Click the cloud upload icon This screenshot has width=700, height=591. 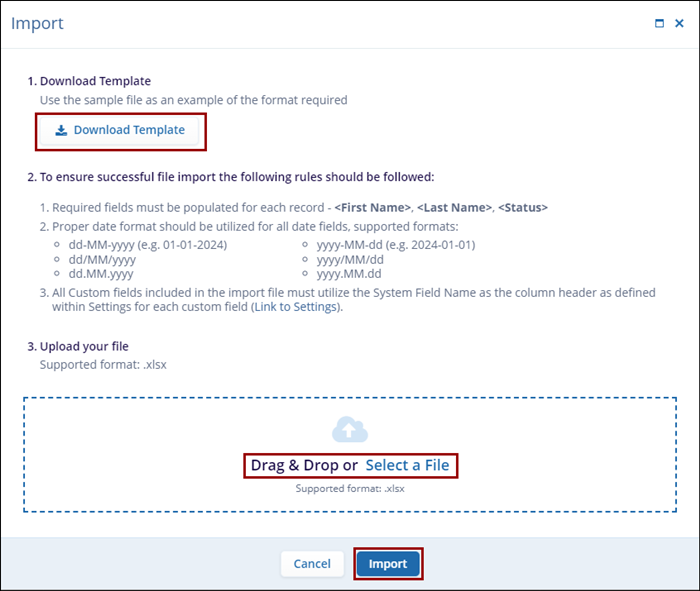tap(349, 430)
